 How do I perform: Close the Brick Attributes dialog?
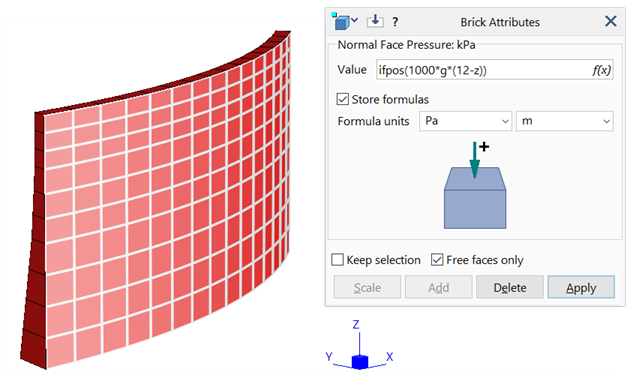click(610, 21)
